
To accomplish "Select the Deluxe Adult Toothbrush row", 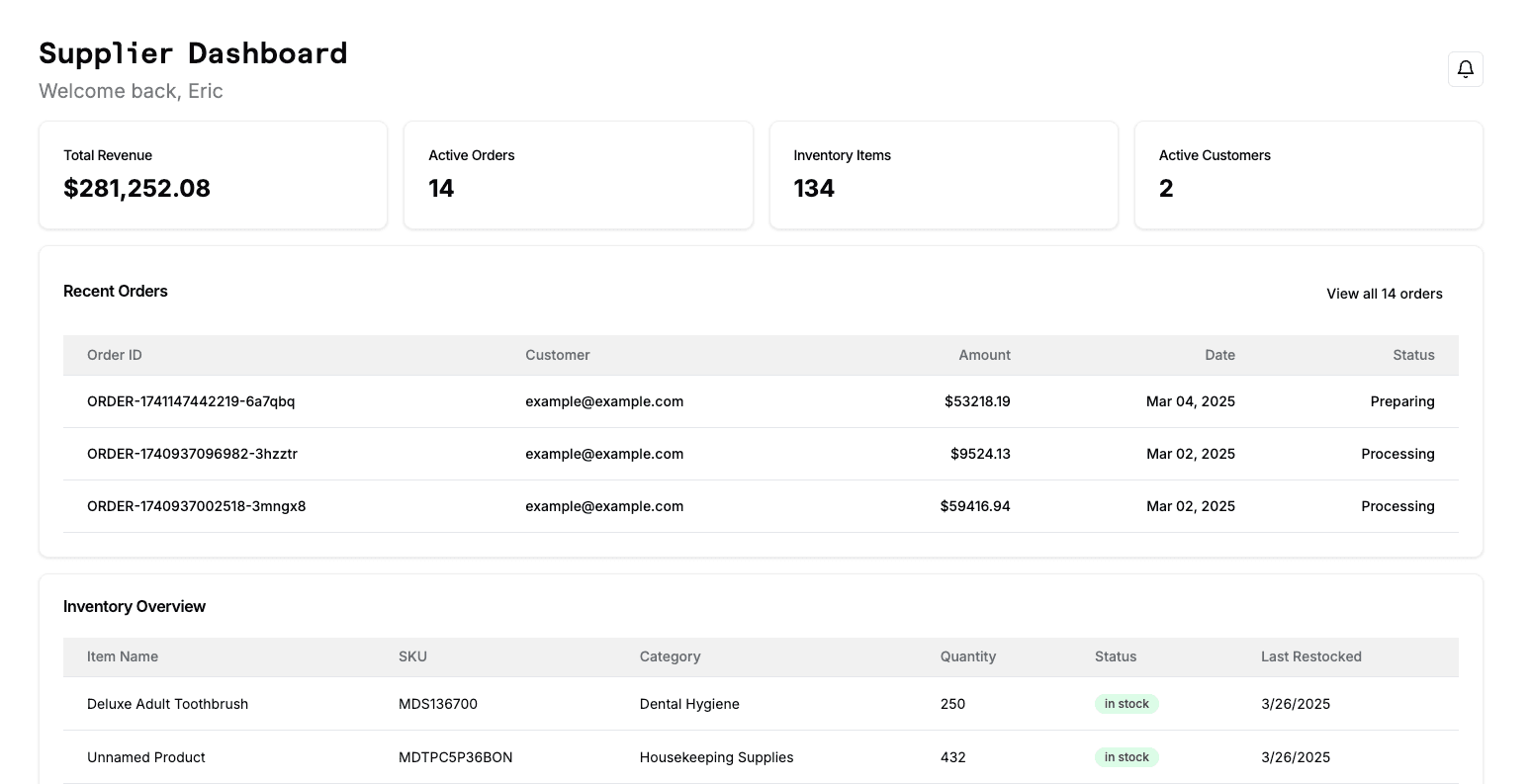I will (167, 703).
